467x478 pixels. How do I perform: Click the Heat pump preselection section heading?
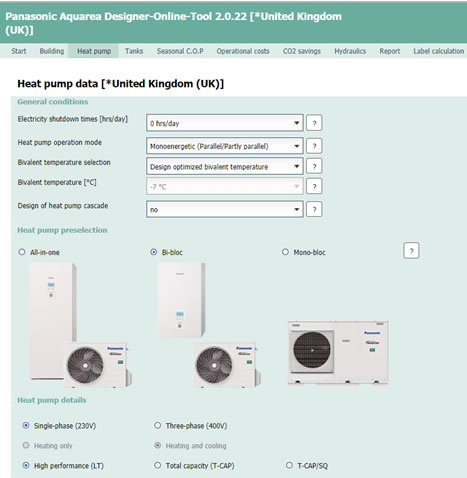62,230
